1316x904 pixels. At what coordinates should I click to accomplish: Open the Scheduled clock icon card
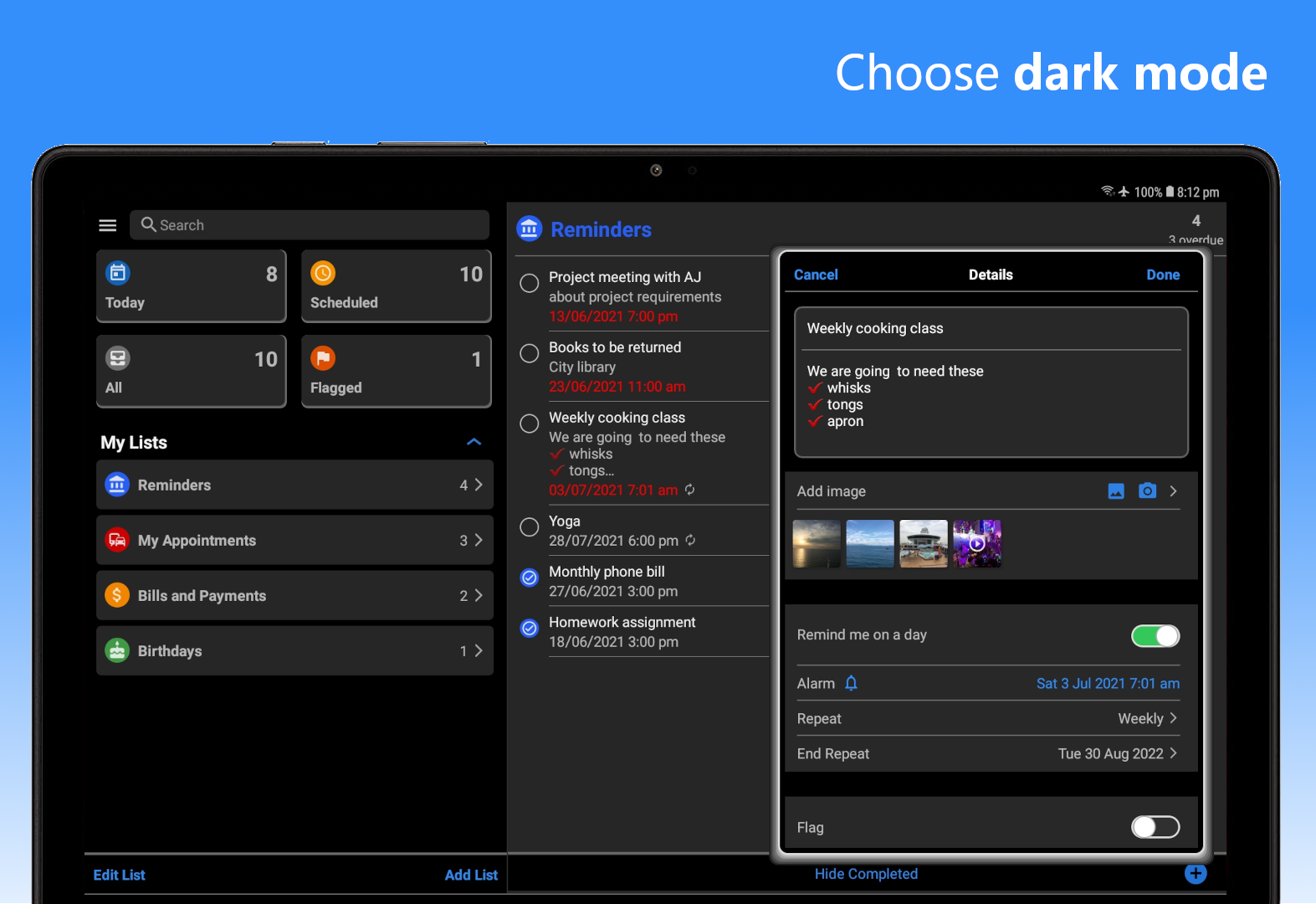[x=396, y=286]
